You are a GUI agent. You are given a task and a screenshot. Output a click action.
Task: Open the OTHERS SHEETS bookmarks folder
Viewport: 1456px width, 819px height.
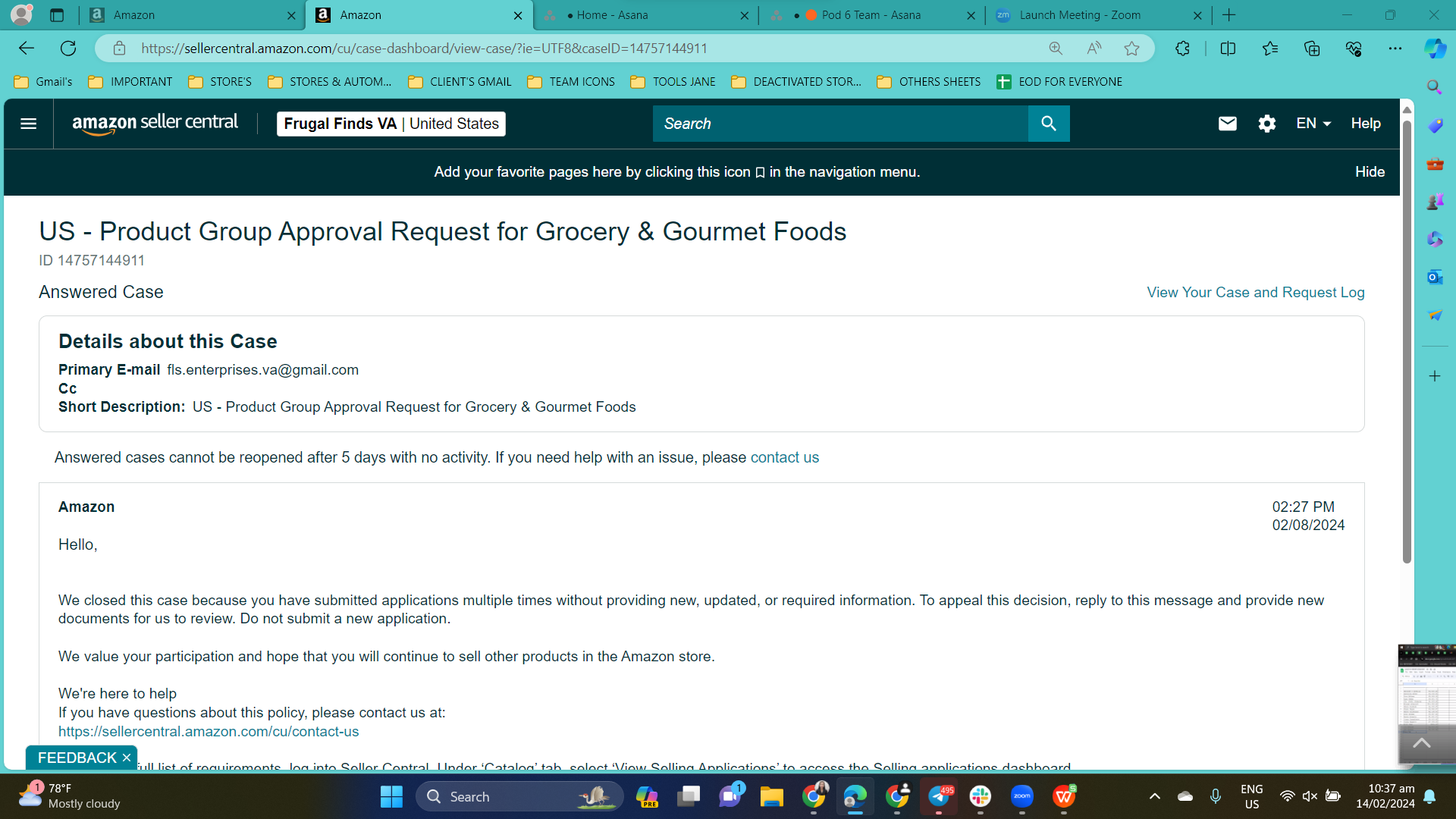(x=929, y=82)
